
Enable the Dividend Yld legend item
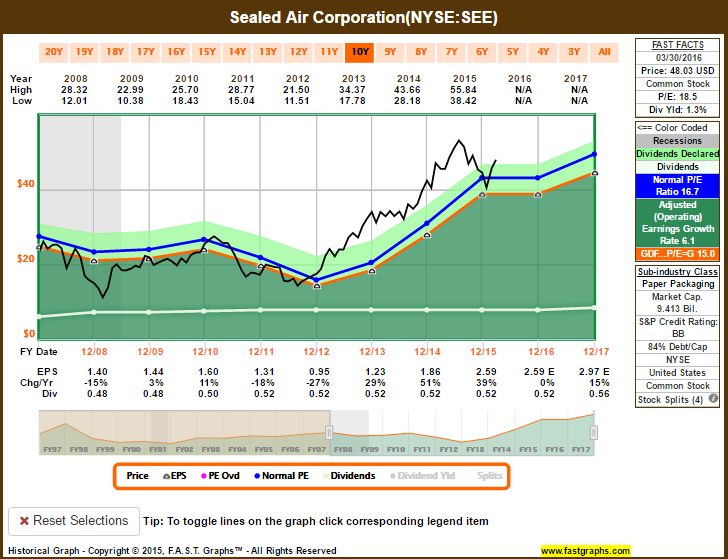coord(422,476)
